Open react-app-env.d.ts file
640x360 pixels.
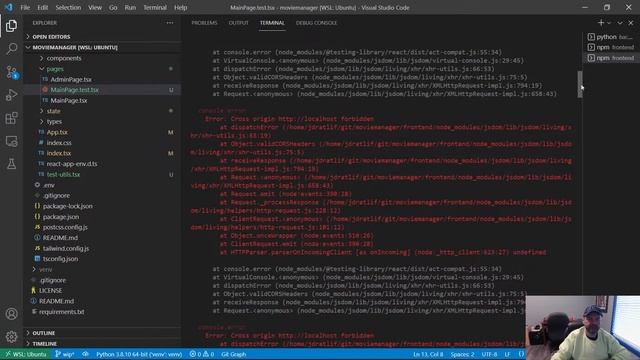pyautogui.click(x=102, y=164)
